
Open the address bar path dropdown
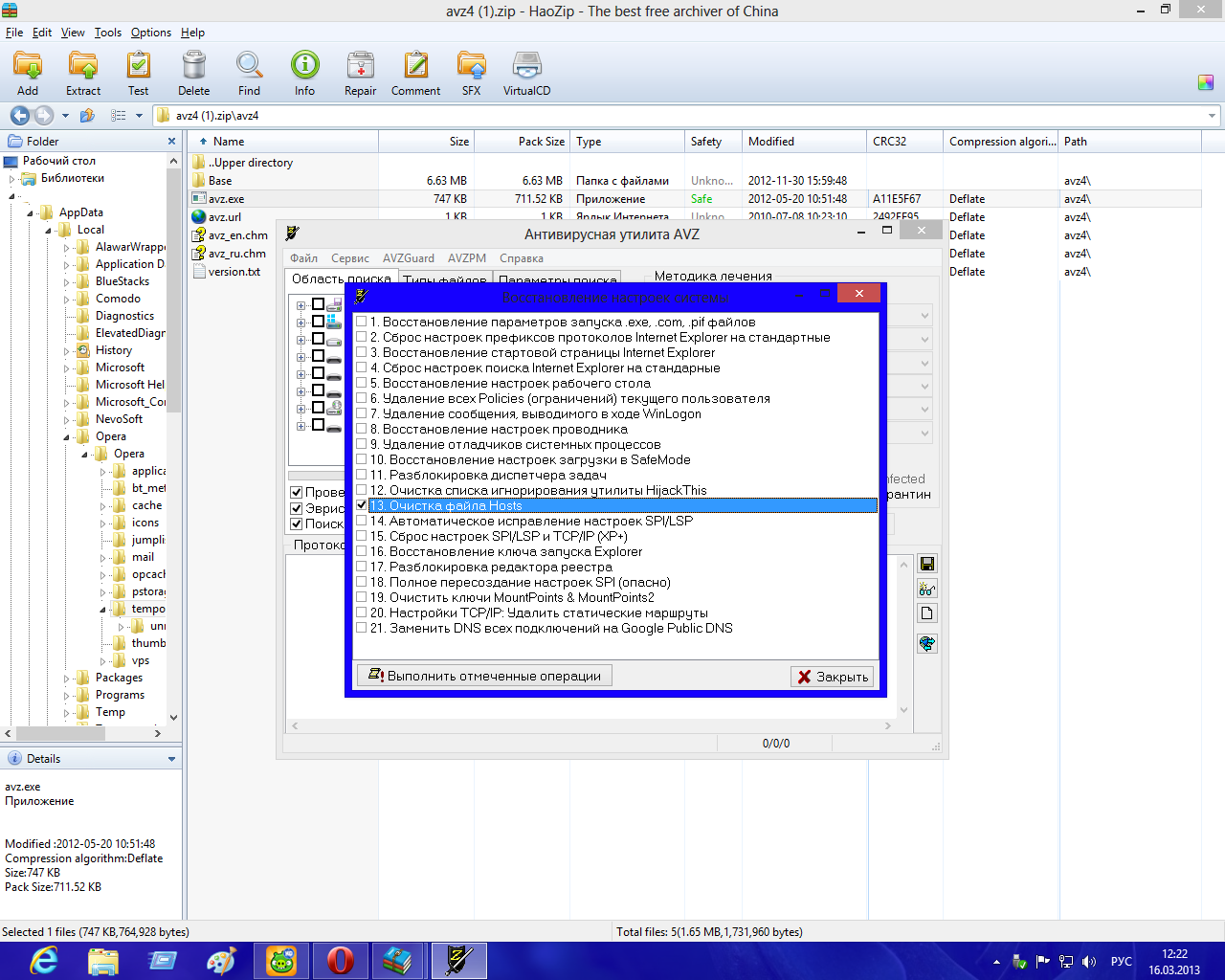click(x=1212, y=116)
